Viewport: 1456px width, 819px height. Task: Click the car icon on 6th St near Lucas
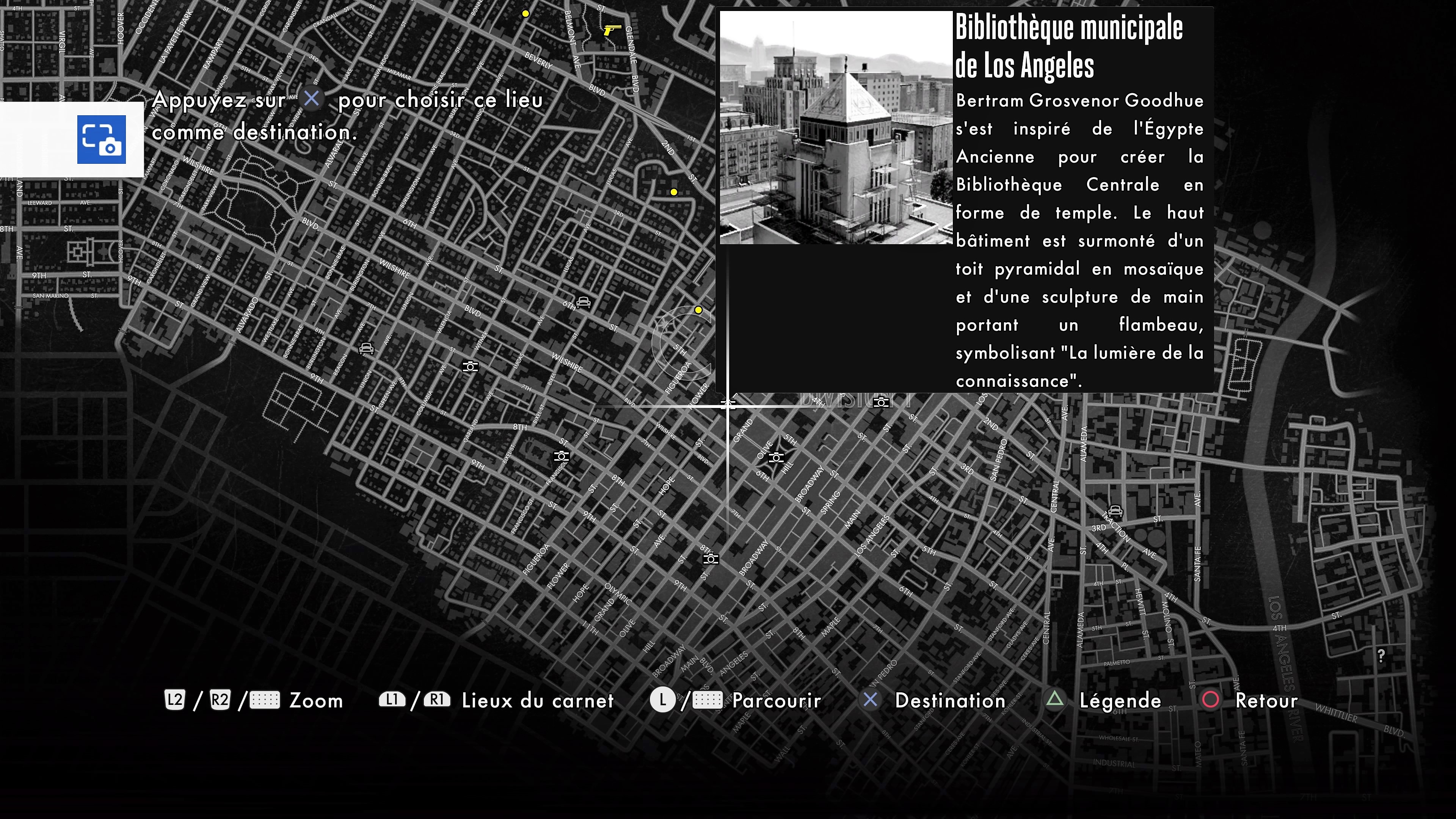tap(584, 302)
